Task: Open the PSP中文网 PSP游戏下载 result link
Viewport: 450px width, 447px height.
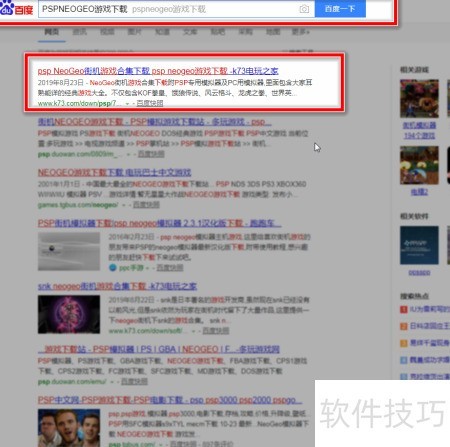Action: [170, 400]
